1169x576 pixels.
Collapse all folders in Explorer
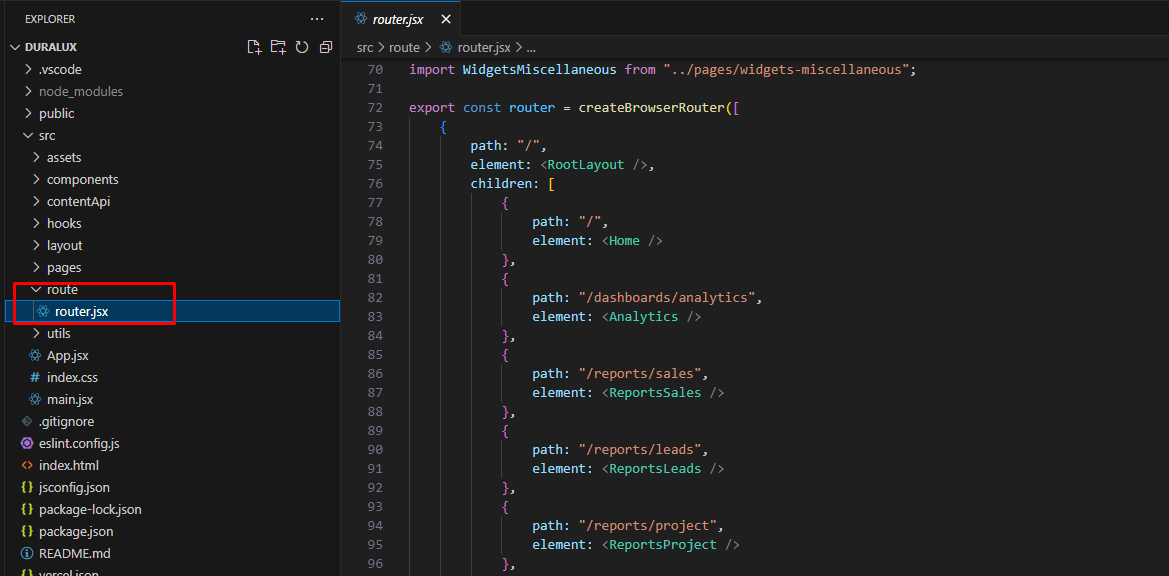tap(326, 47)
